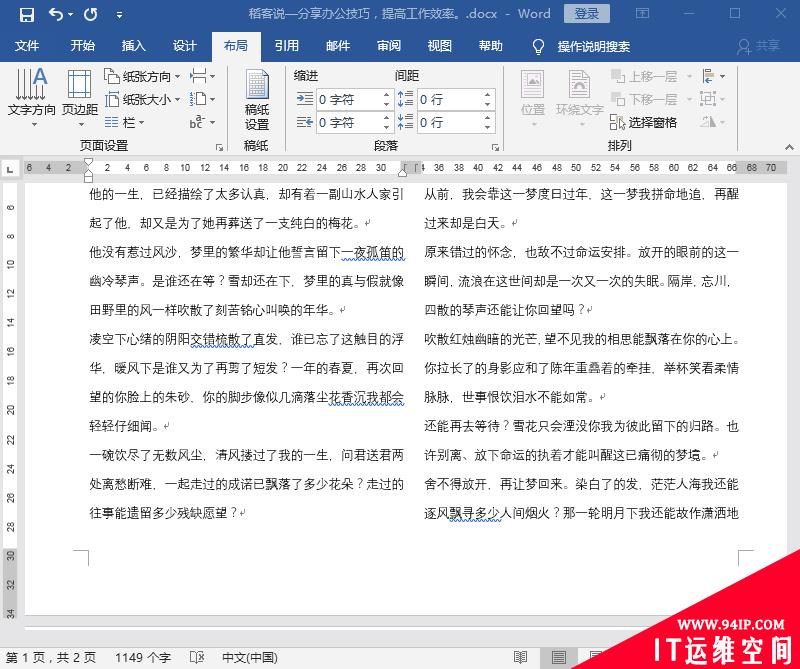The height and width of the screenshot is (669, 800).
Task: Switch to the 插入 tab
Action: [x=134, y=46]
